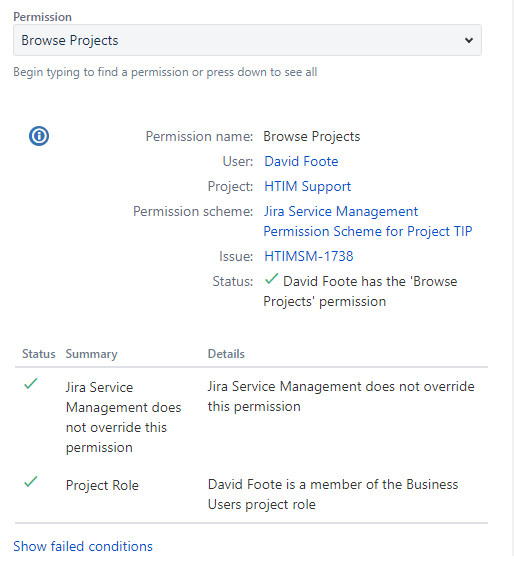Open the David Foote user link
The height and width of the screenshot is (569, 514).
[x=301, y=161]
